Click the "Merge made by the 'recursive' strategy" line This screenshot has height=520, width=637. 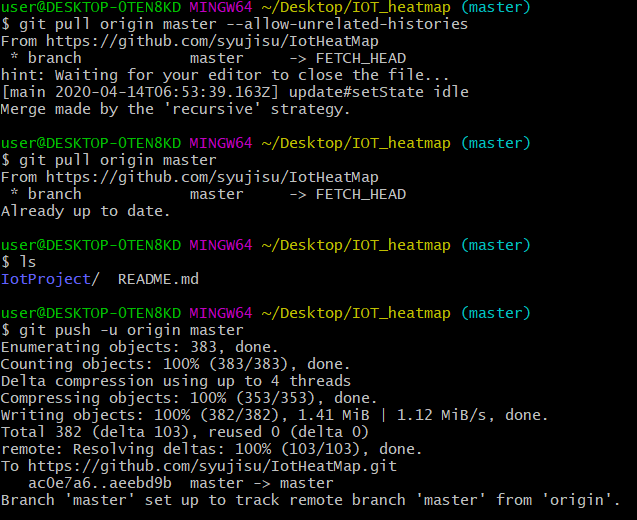tap(176, 109)
